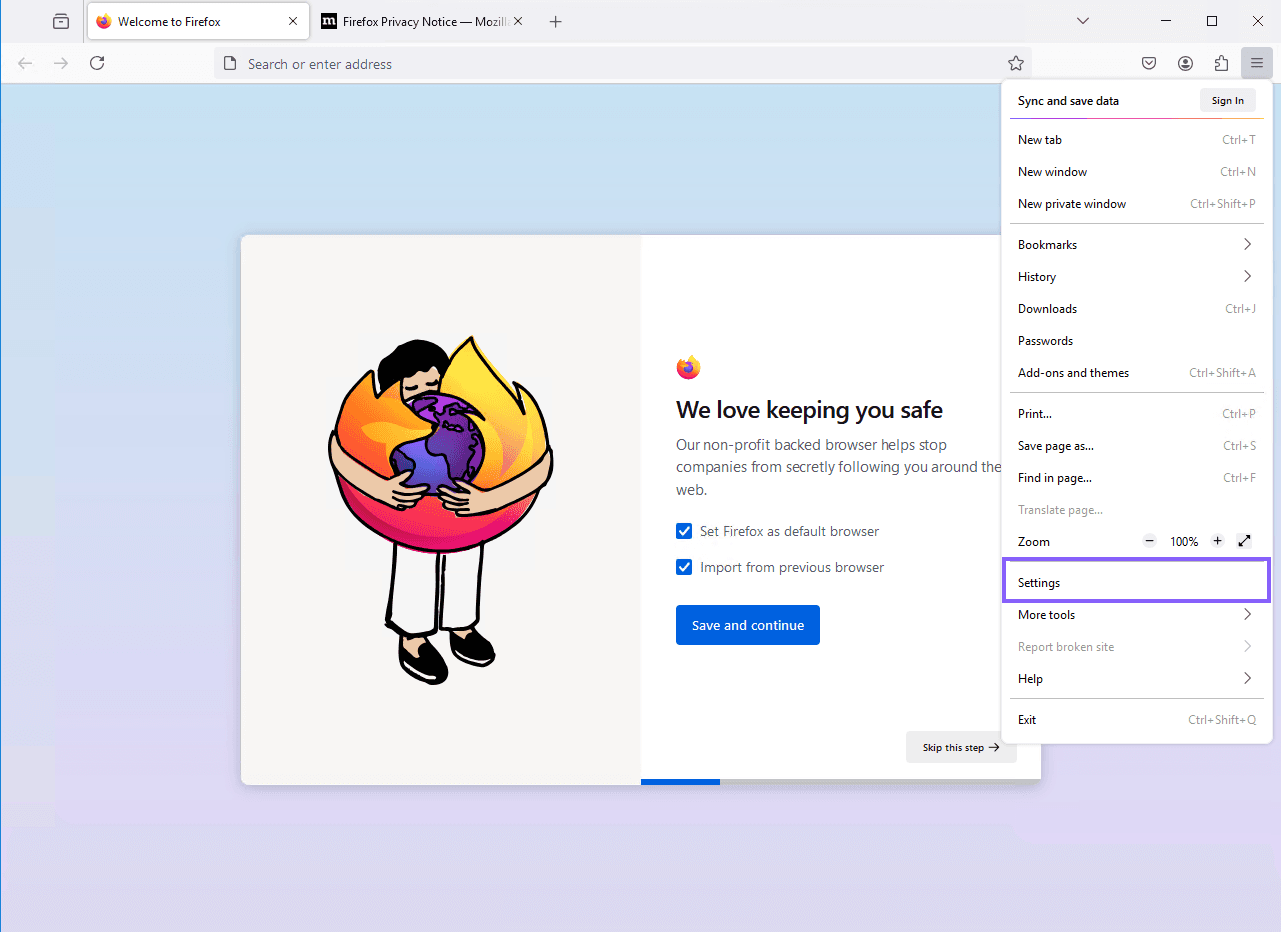Viewport: 1281px width, 932px height.
Task: Click Sign In next to Sync
Action: coord(1227,100)
